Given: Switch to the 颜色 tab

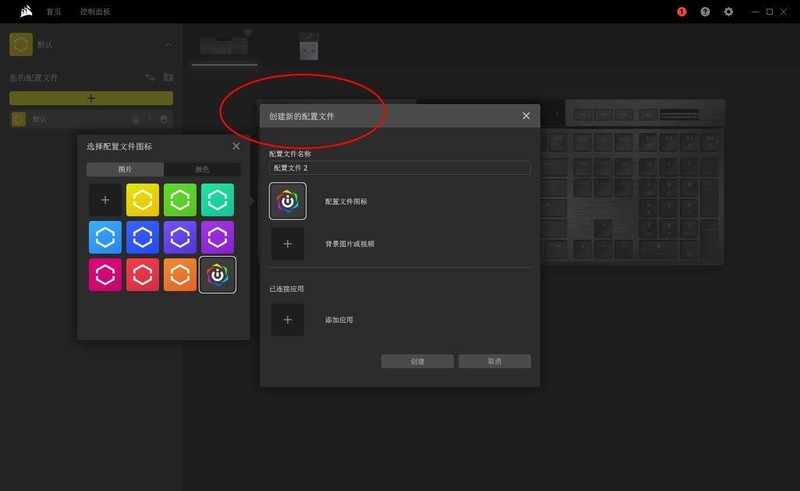Looking at the screenshot, I should pos(202,169).
